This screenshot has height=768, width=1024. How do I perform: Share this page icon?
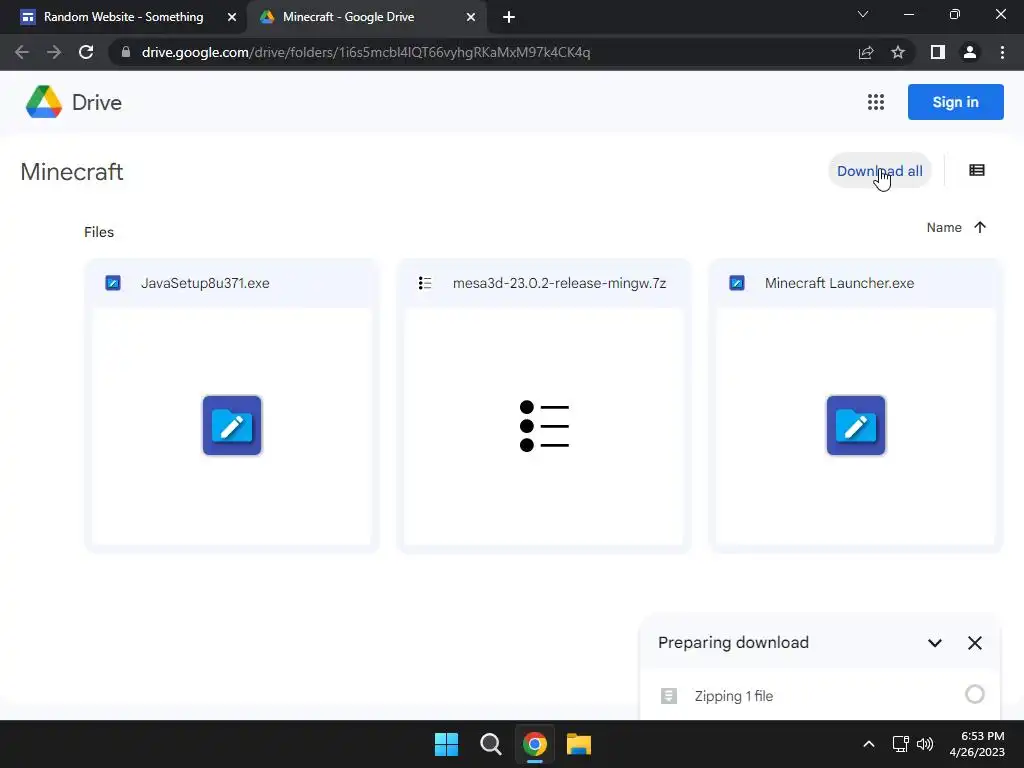click(x=866, y=52)
